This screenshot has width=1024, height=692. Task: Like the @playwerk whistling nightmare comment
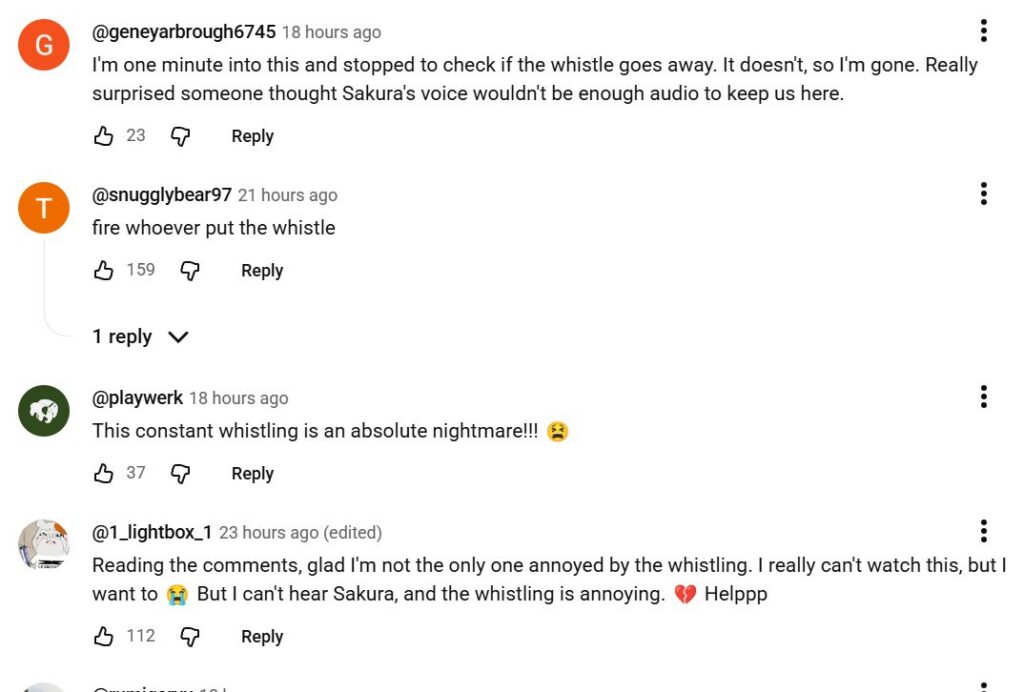pos(104,473)
